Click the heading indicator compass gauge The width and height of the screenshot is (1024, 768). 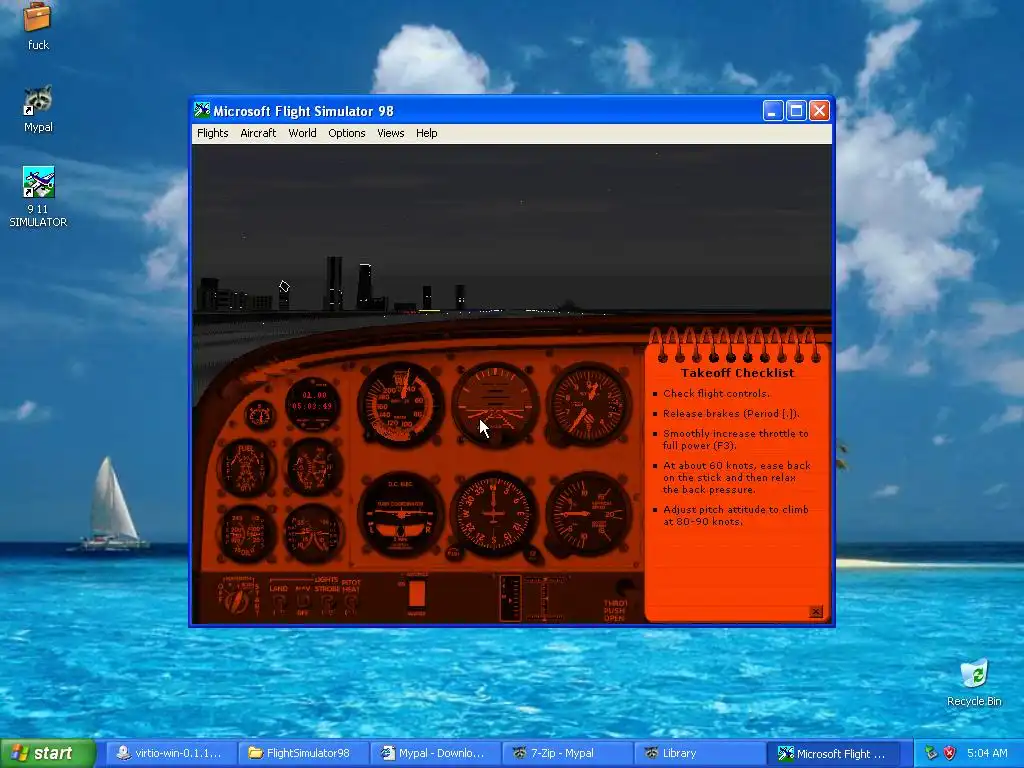point(494,514)
